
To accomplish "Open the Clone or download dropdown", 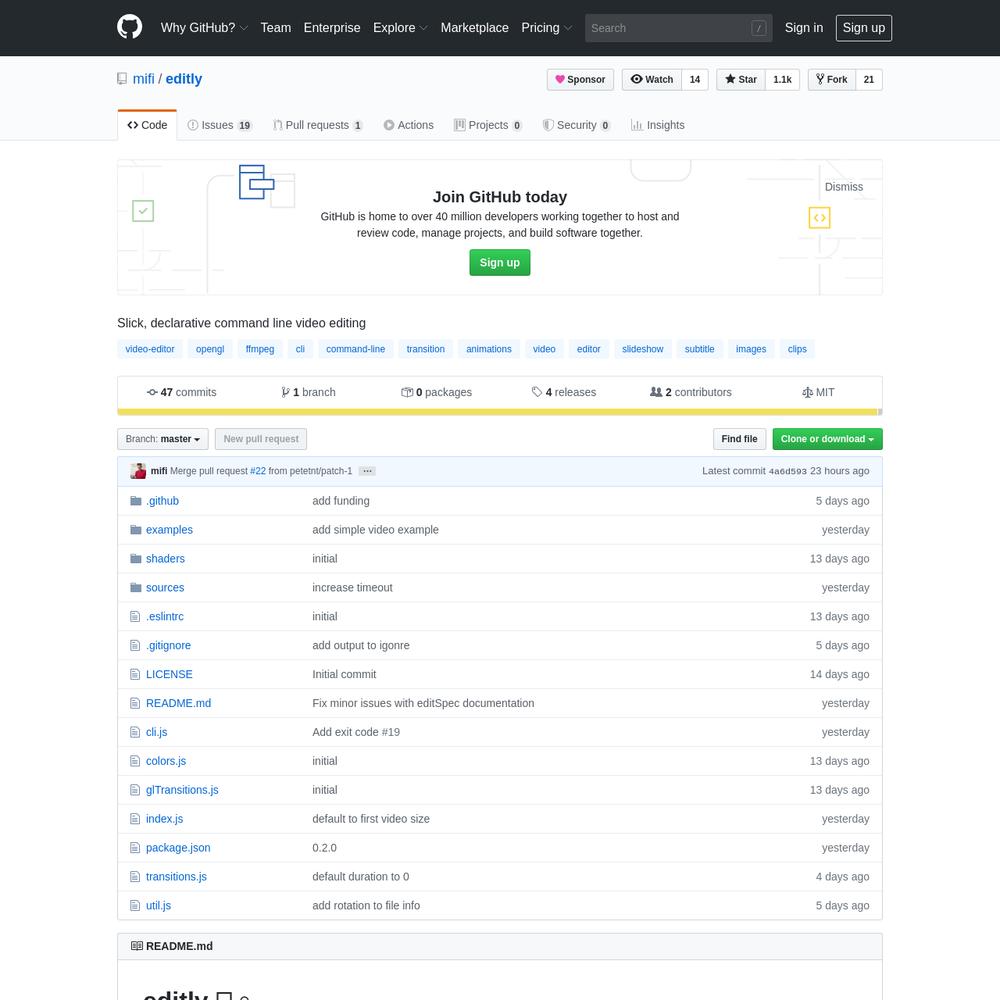I will [827, 439].
